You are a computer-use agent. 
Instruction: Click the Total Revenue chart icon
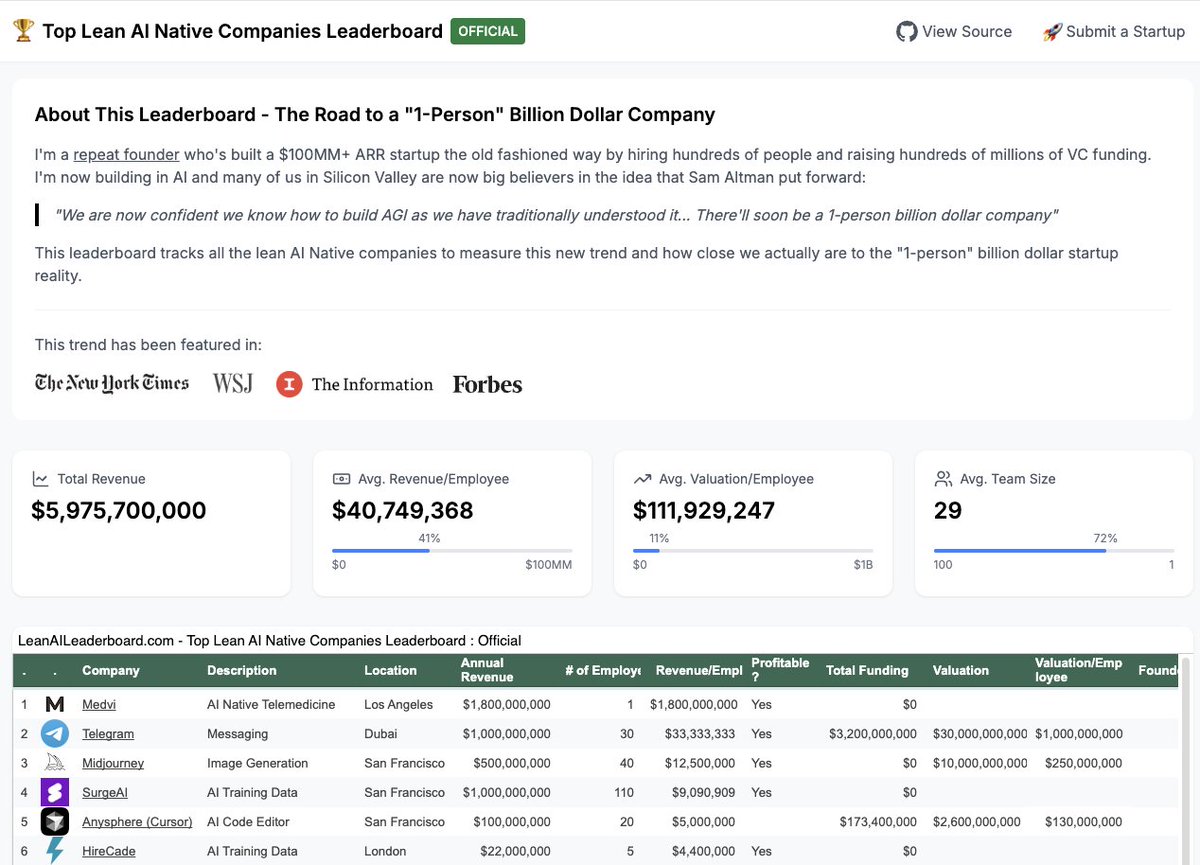point(40,479)
